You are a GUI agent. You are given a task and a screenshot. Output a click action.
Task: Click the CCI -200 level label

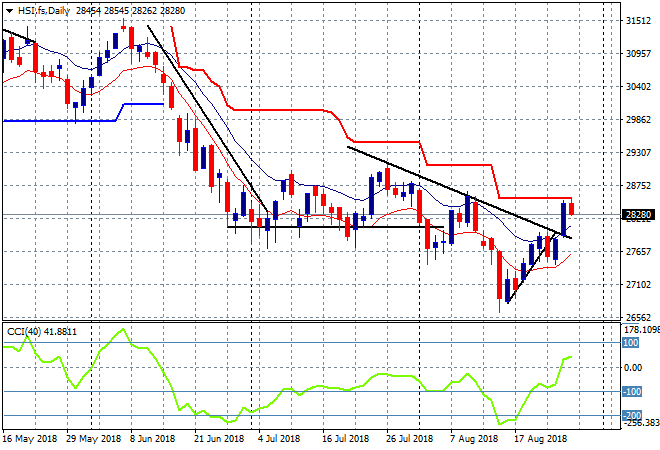point(632,415)
